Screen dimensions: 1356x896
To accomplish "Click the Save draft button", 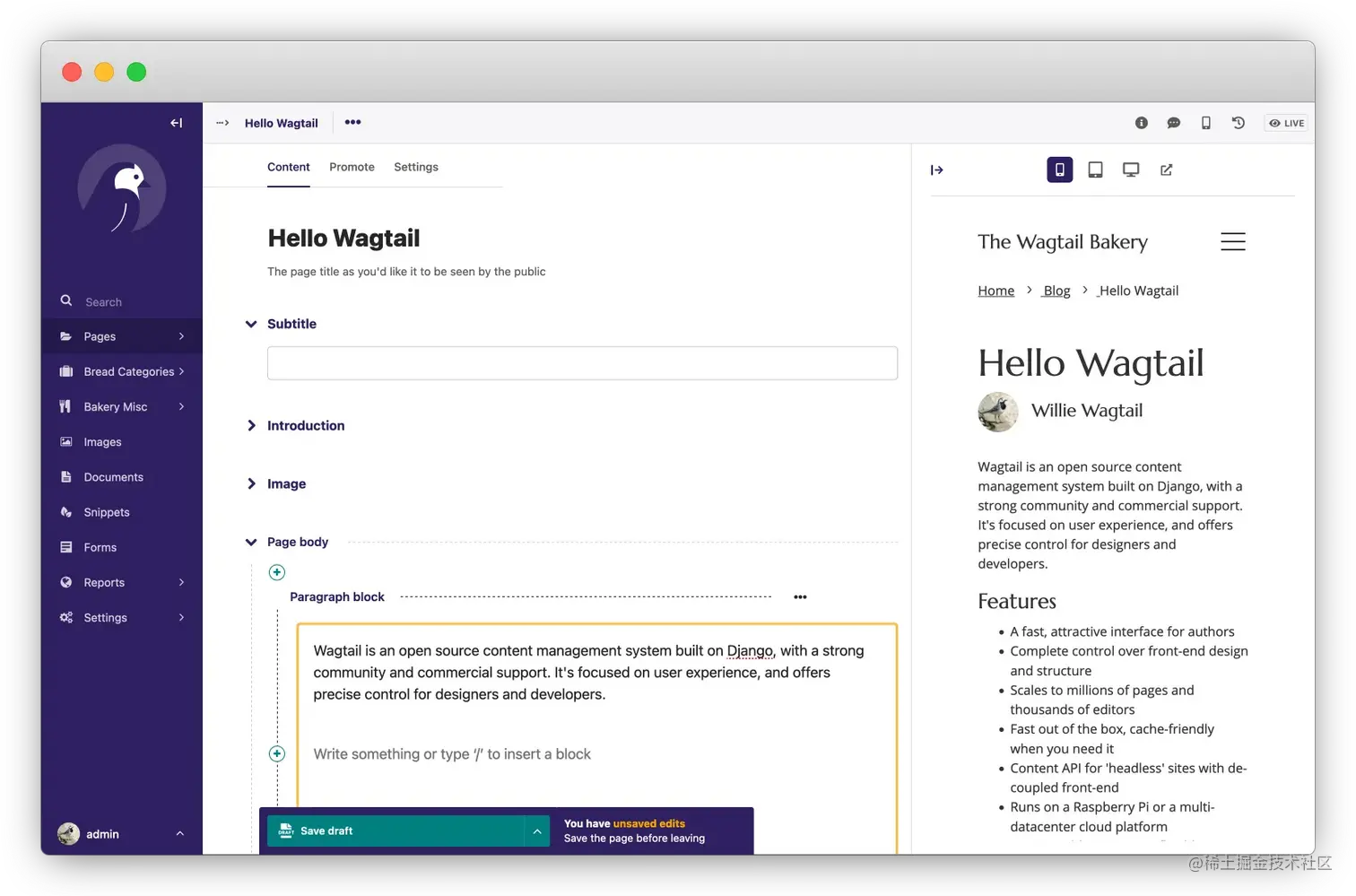I will (x=326, y=831).
